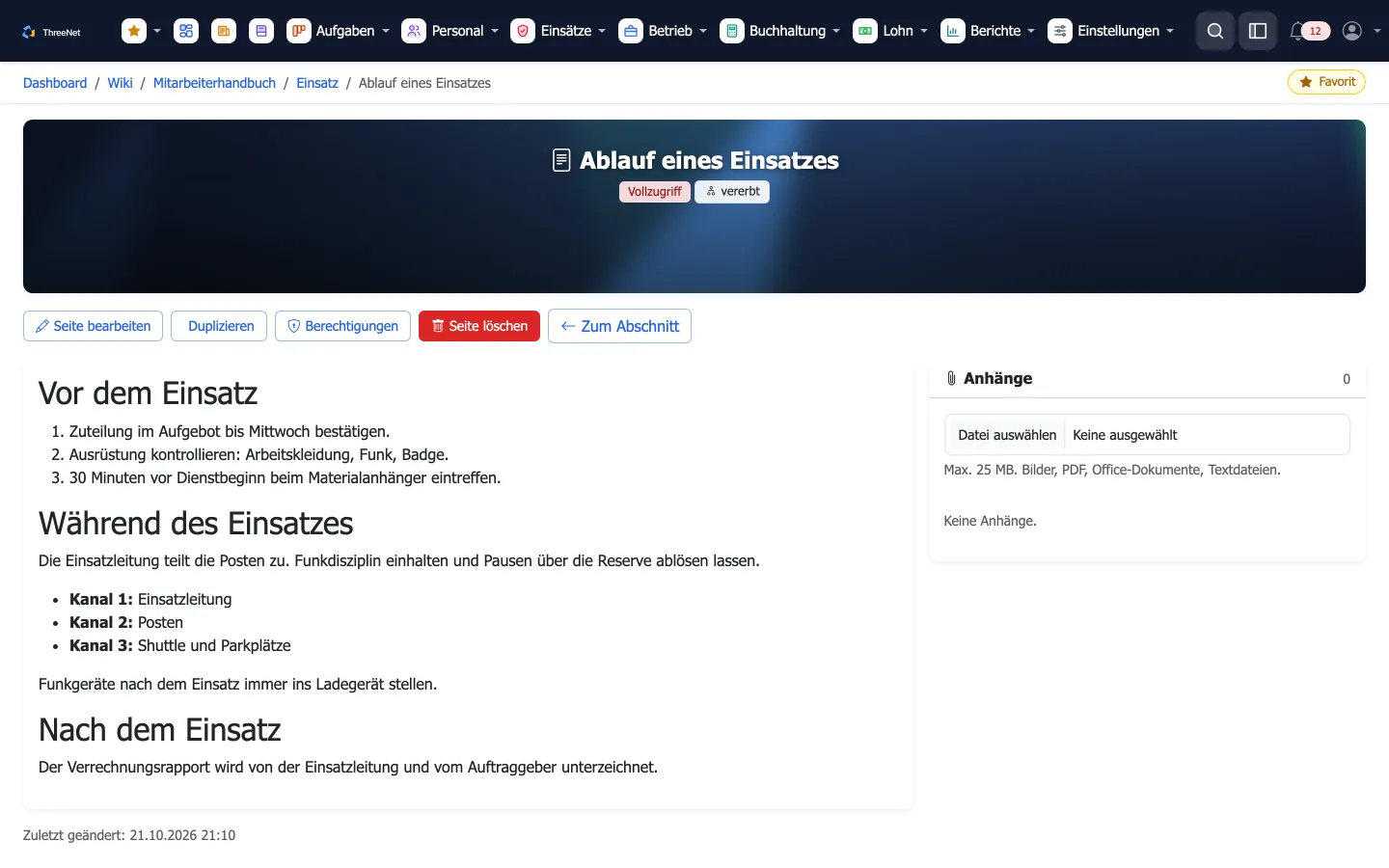This screenshot has width=1389, height=868.
Task: Open Berechtigungen permissions button
Action: coord(342,326)
